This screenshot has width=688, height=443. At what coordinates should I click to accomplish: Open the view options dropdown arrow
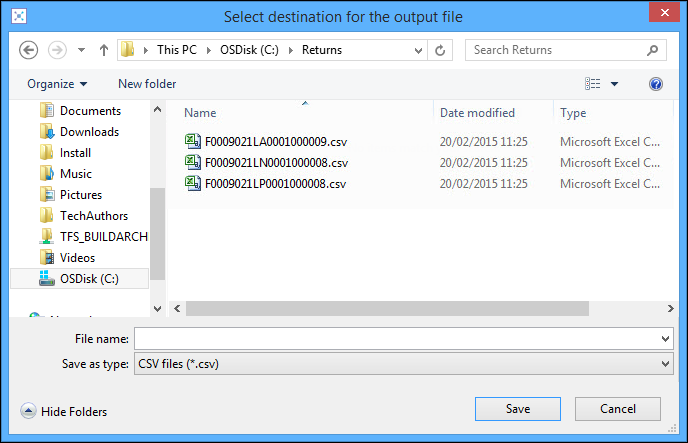pyautogui.click(x=614, y=84)
